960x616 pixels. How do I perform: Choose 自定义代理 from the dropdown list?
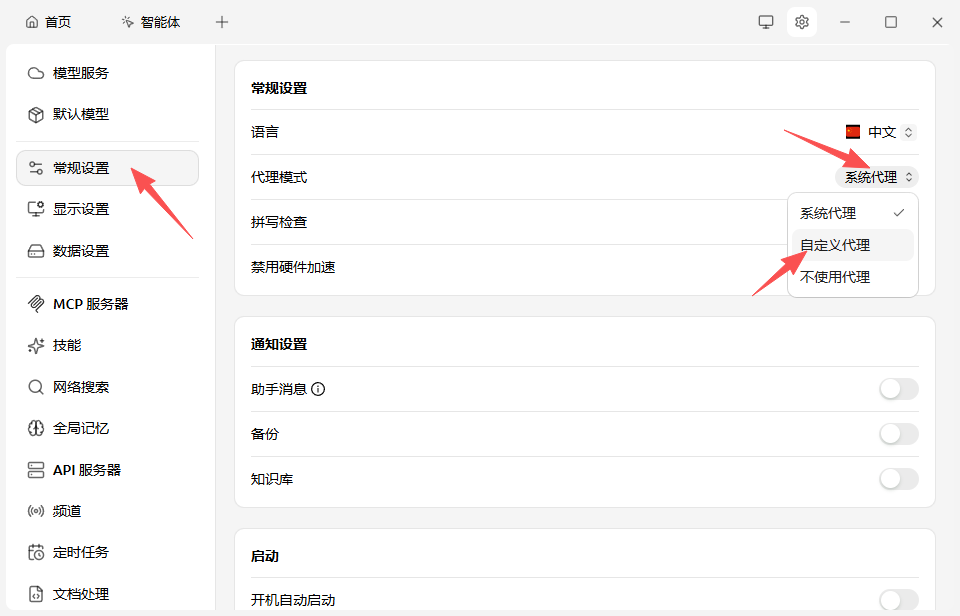(852, 245)
